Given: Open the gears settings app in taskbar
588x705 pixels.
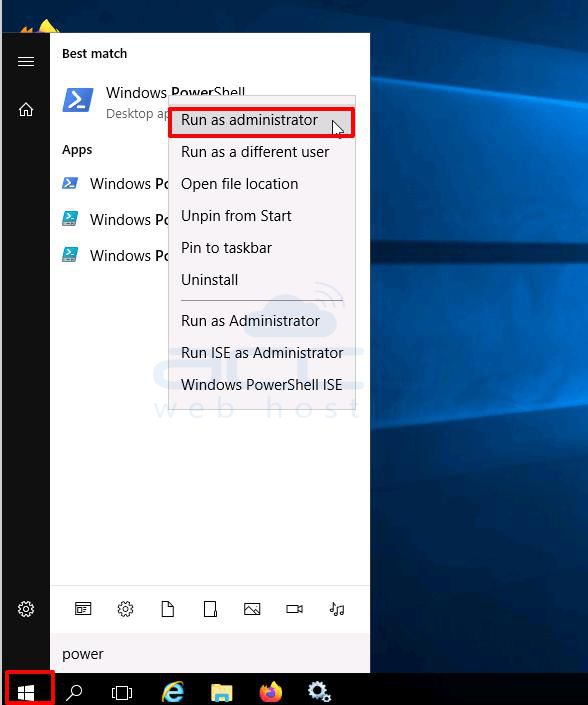Looking at the screenshot, I should pyautogui.click(x=320, y=692).
